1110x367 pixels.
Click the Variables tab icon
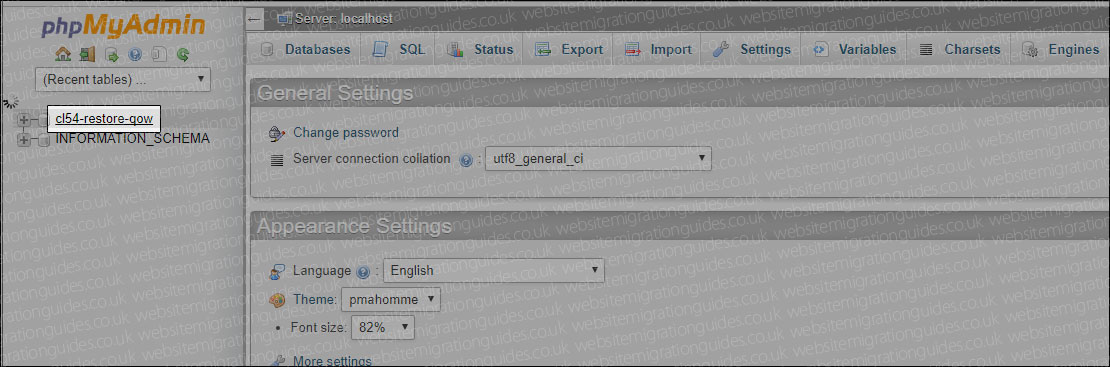click(x=820, y=50)
